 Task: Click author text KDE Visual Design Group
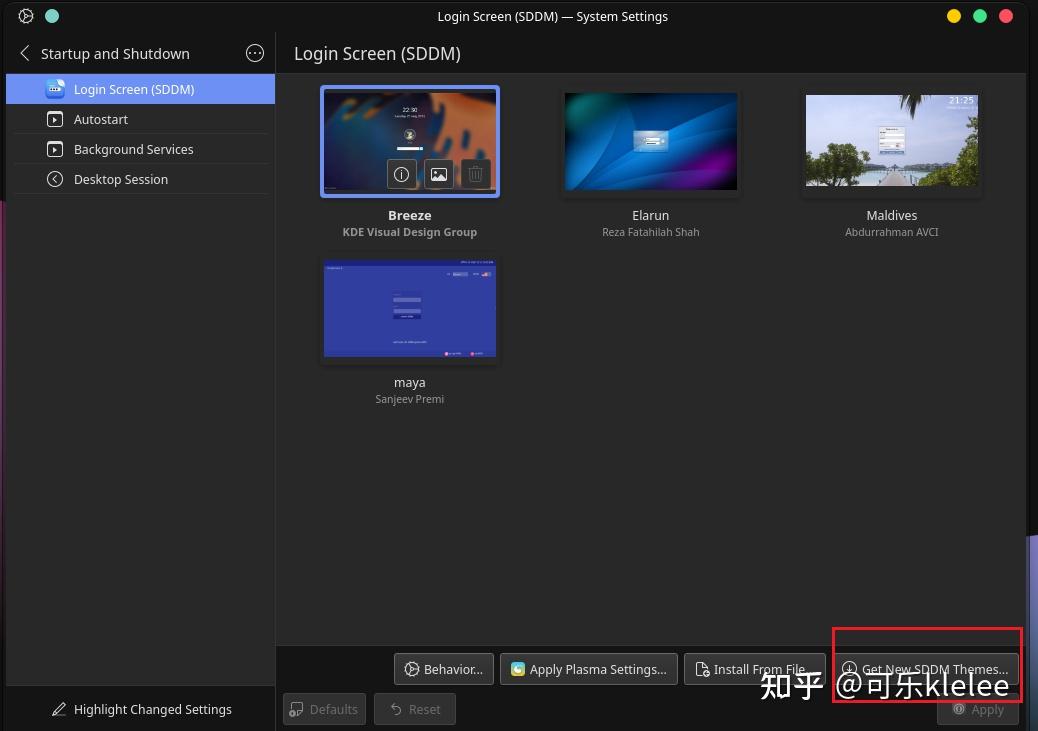click(410, 232)
